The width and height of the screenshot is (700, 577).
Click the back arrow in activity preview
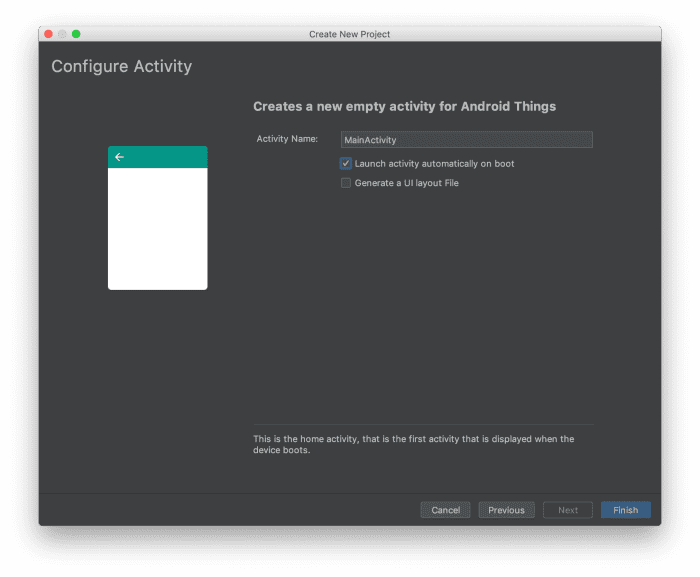119,157
